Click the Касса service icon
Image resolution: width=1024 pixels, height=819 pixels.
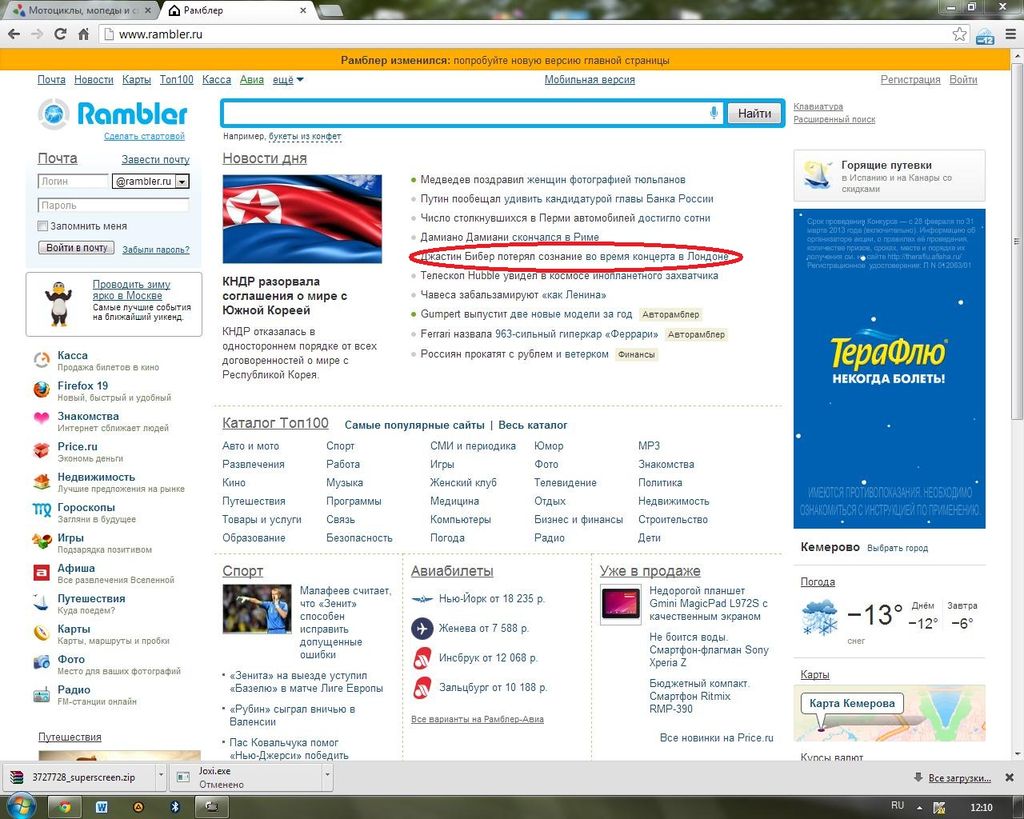[x=41, y=361]
